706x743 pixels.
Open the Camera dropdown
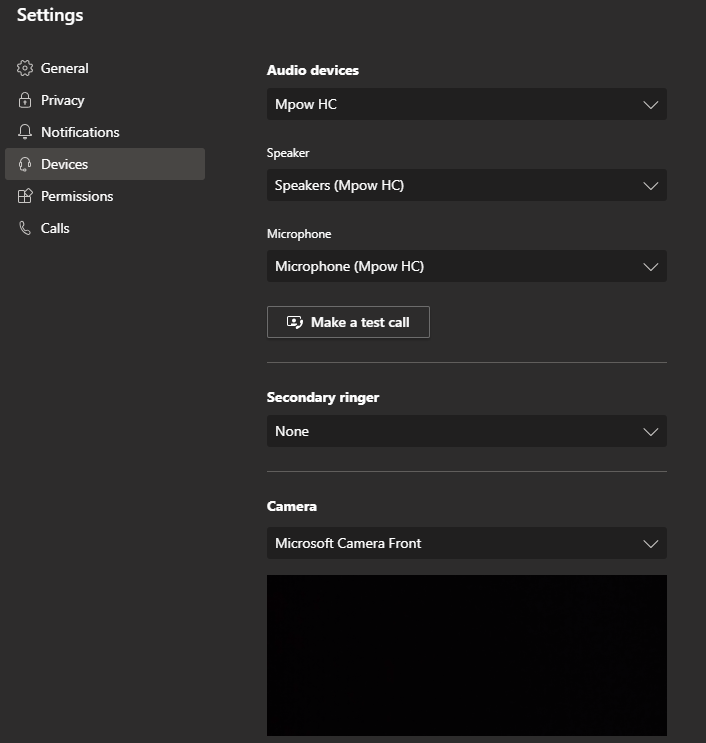point(467,543)
